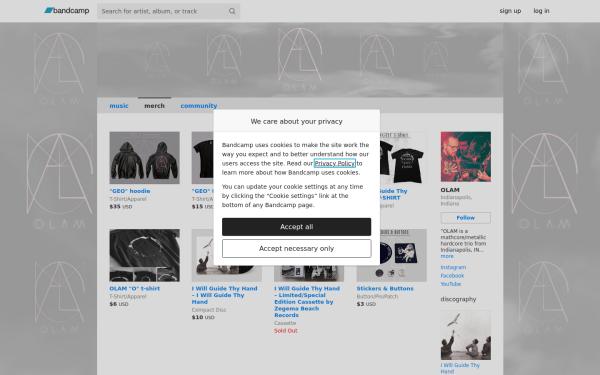Expand the band bio with more

point(447,256)
